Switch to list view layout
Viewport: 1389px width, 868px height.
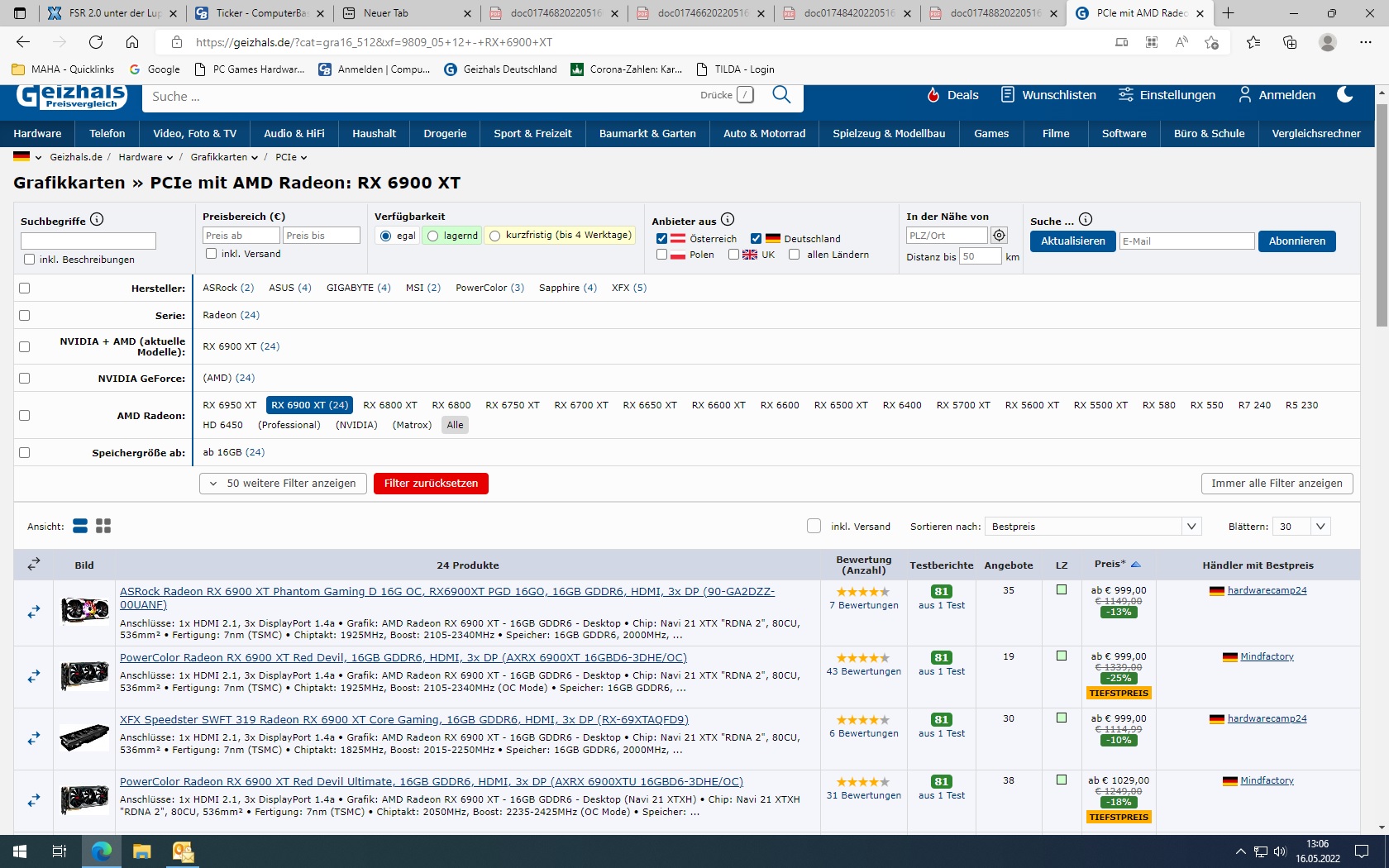click(x=80, y=526)
